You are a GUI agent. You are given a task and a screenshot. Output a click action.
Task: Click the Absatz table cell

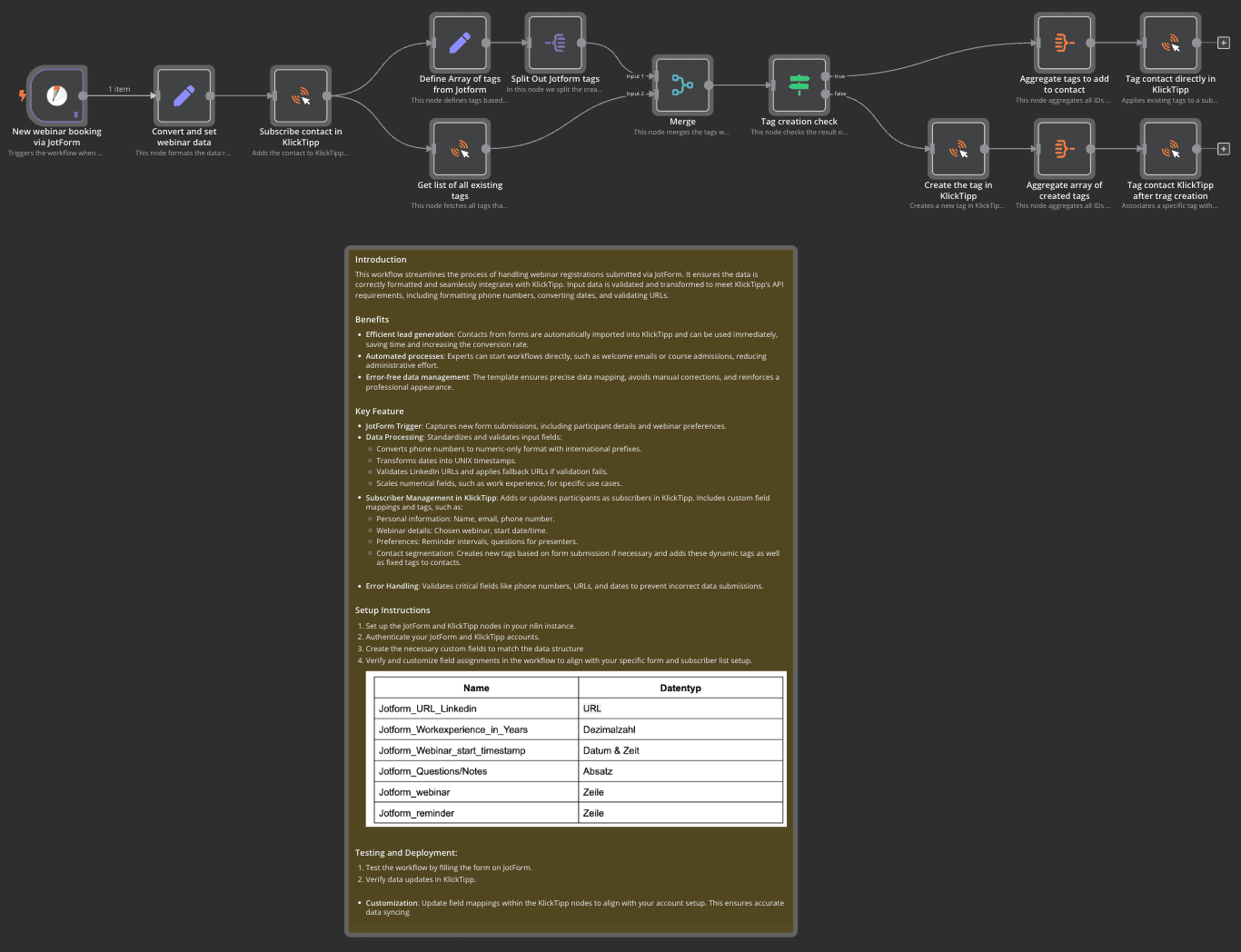pos(680,771)
